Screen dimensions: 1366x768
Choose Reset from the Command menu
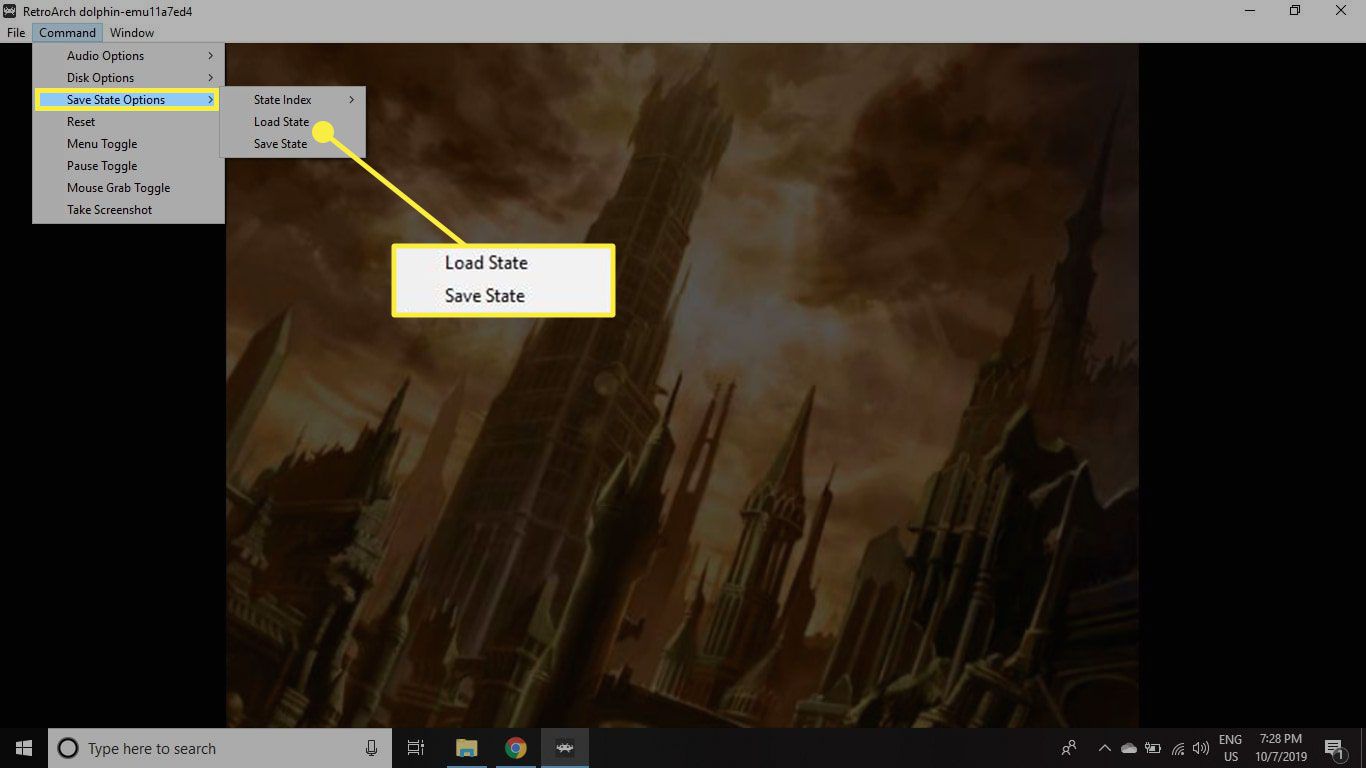tap(128, 122)
